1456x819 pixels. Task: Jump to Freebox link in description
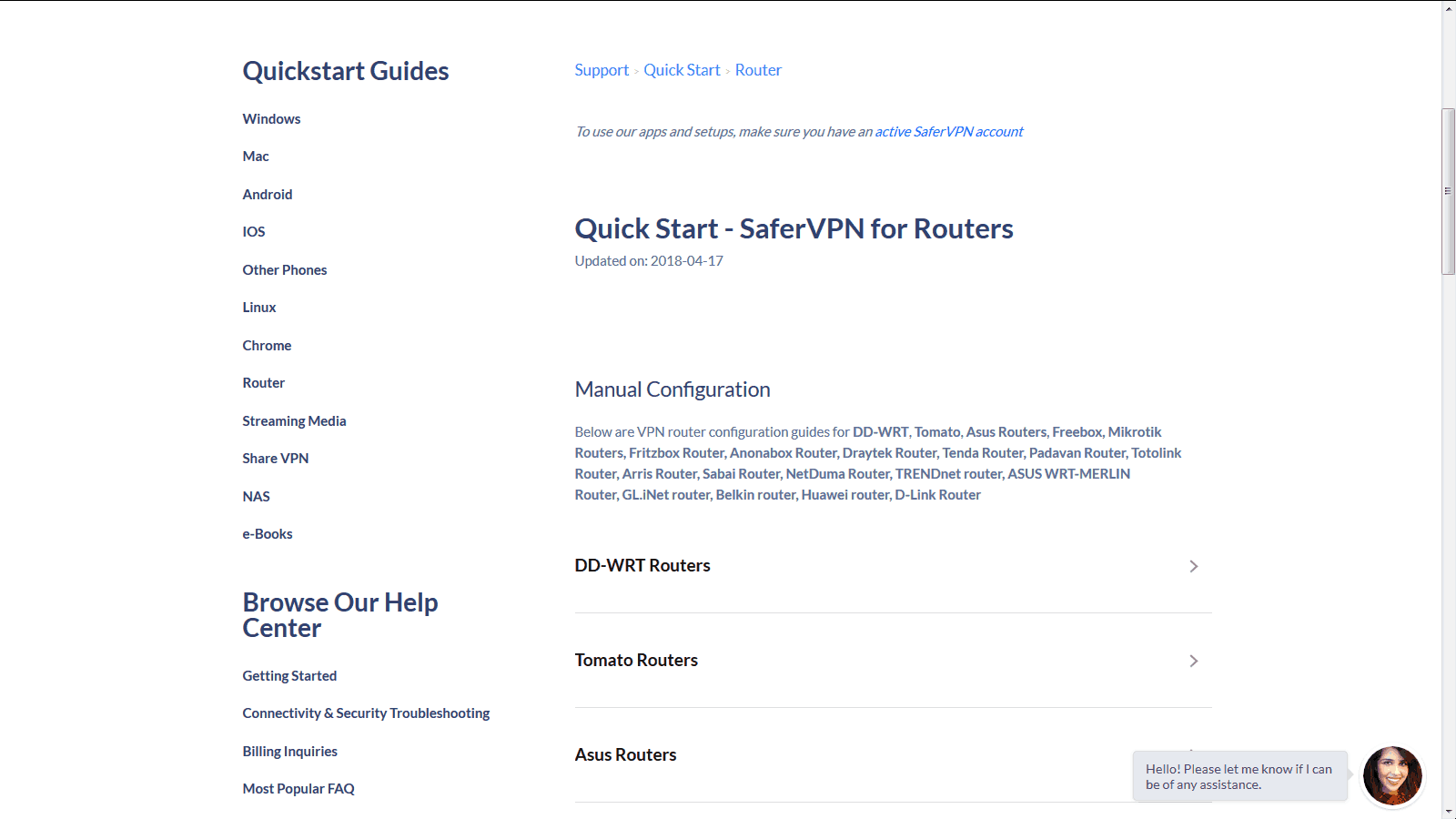[1077, 432]
